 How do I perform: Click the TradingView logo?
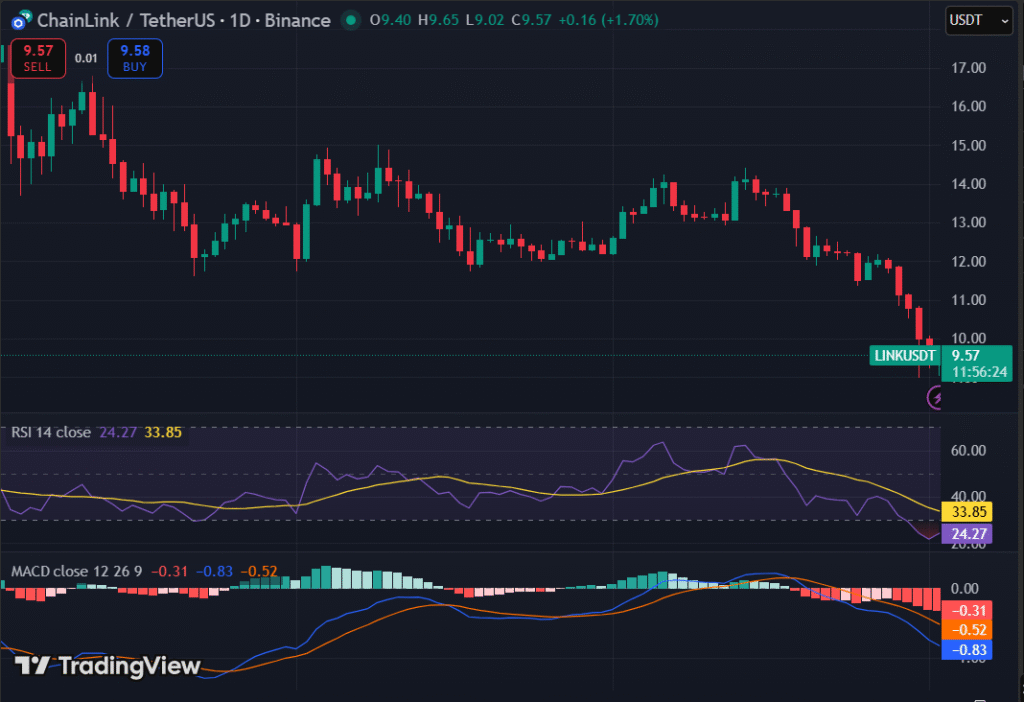pos(108,666)
